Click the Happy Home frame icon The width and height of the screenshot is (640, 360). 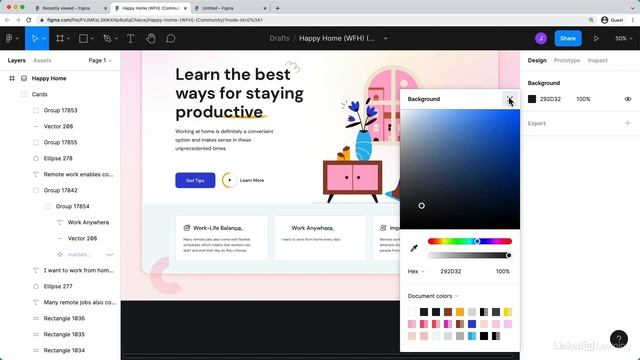coord(12,78)
